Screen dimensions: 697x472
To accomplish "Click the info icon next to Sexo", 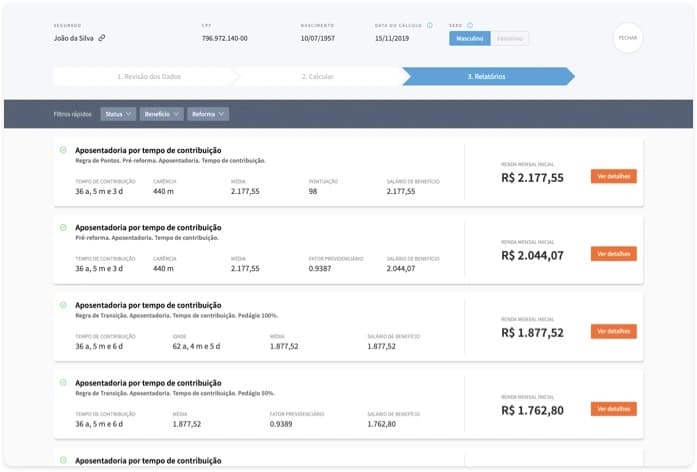I will click(470, 25).
